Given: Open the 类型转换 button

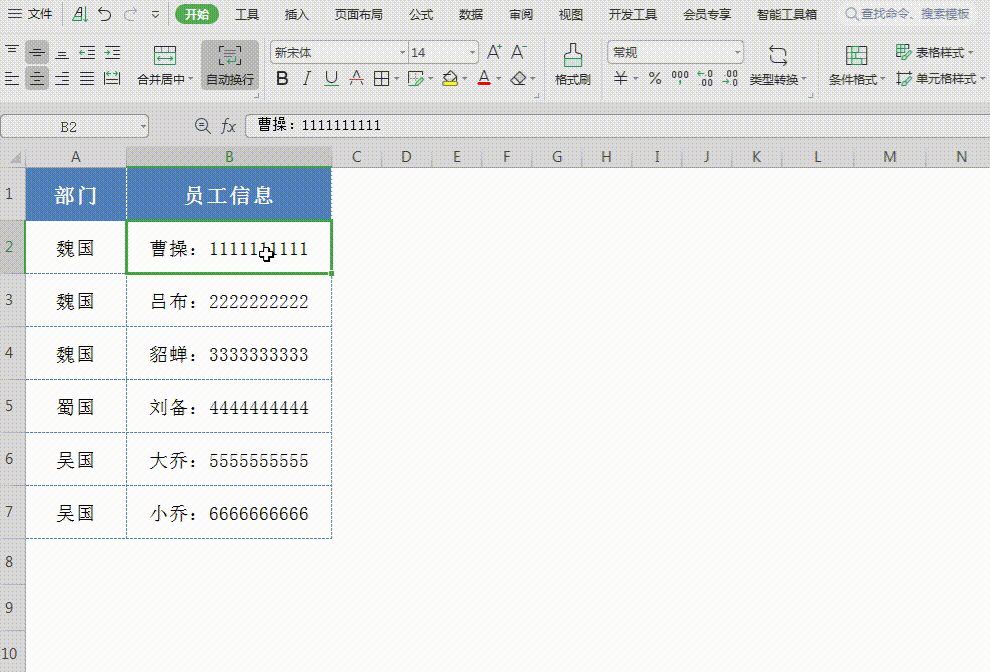Looking at the screenshot, I should click(777, 65).
